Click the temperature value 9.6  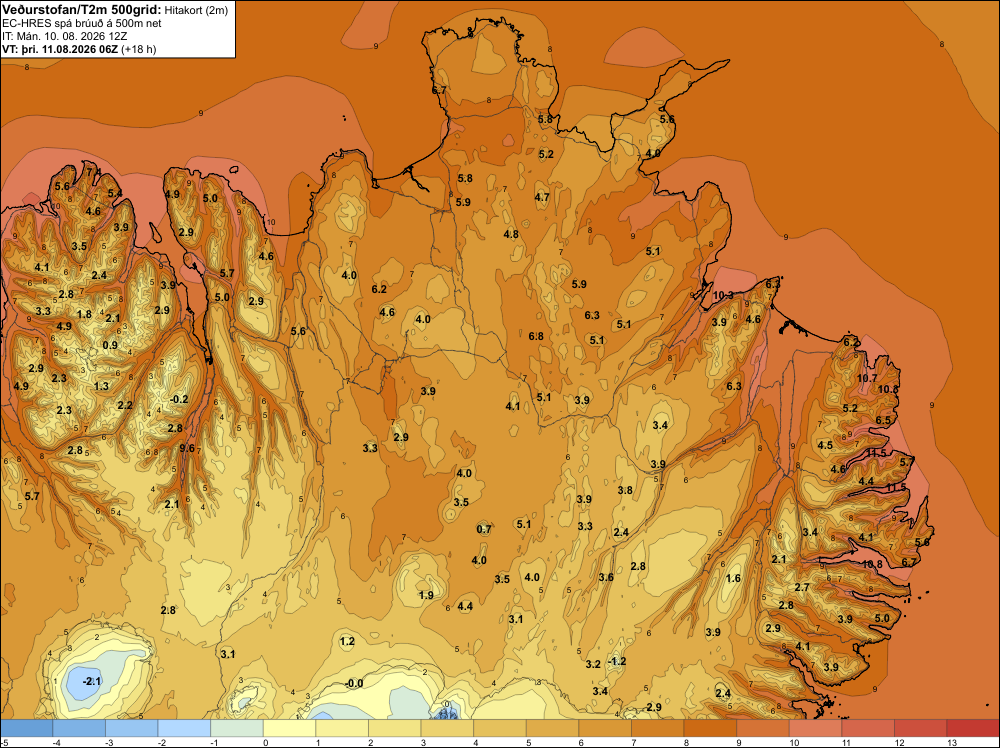coord(187,448)
